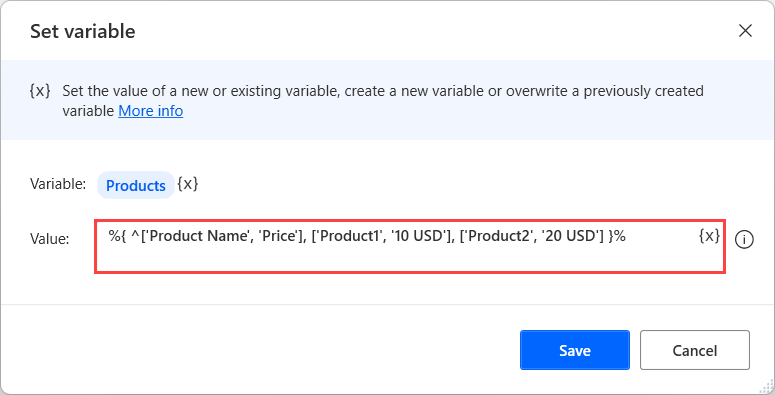This screenshot has width=775, height=395.
Task: Click the {x} icon in info banner
Action: pyautogui.click(x=40, y=91)
